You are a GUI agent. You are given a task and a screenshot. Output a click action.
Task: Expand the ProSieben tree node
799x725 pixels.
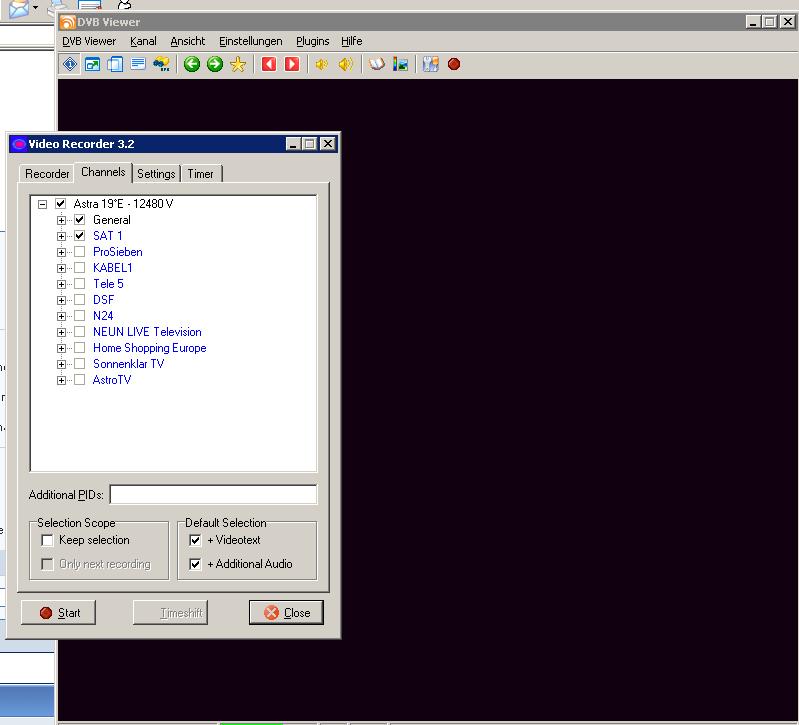(x=61, y=252)
